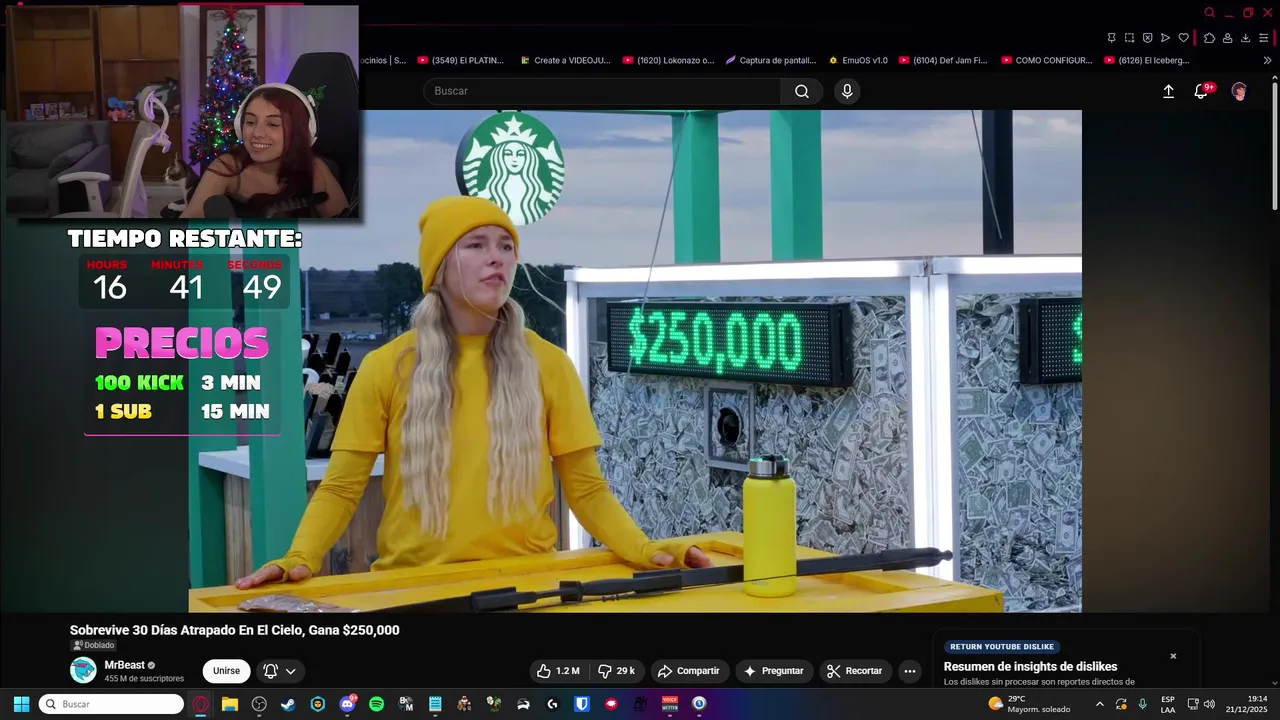Click the Recortar clip button
Screen dimensions: 1280x720
(855, 671)
